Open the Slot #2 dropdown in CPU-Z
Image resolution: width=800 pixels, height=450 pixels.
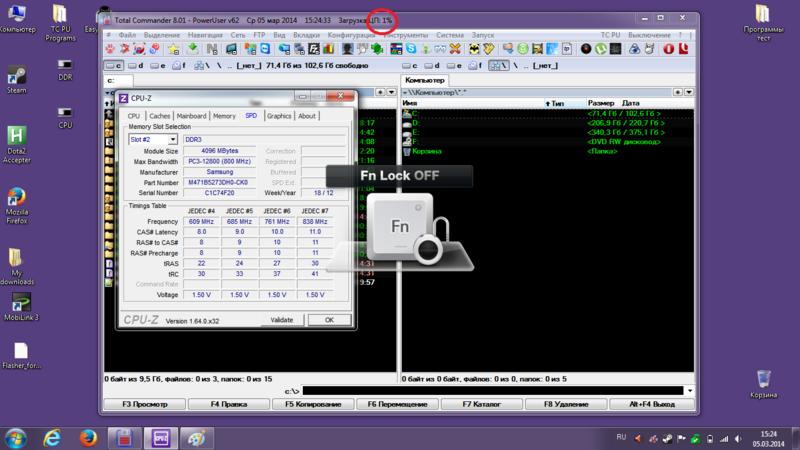tap(172, 139)
